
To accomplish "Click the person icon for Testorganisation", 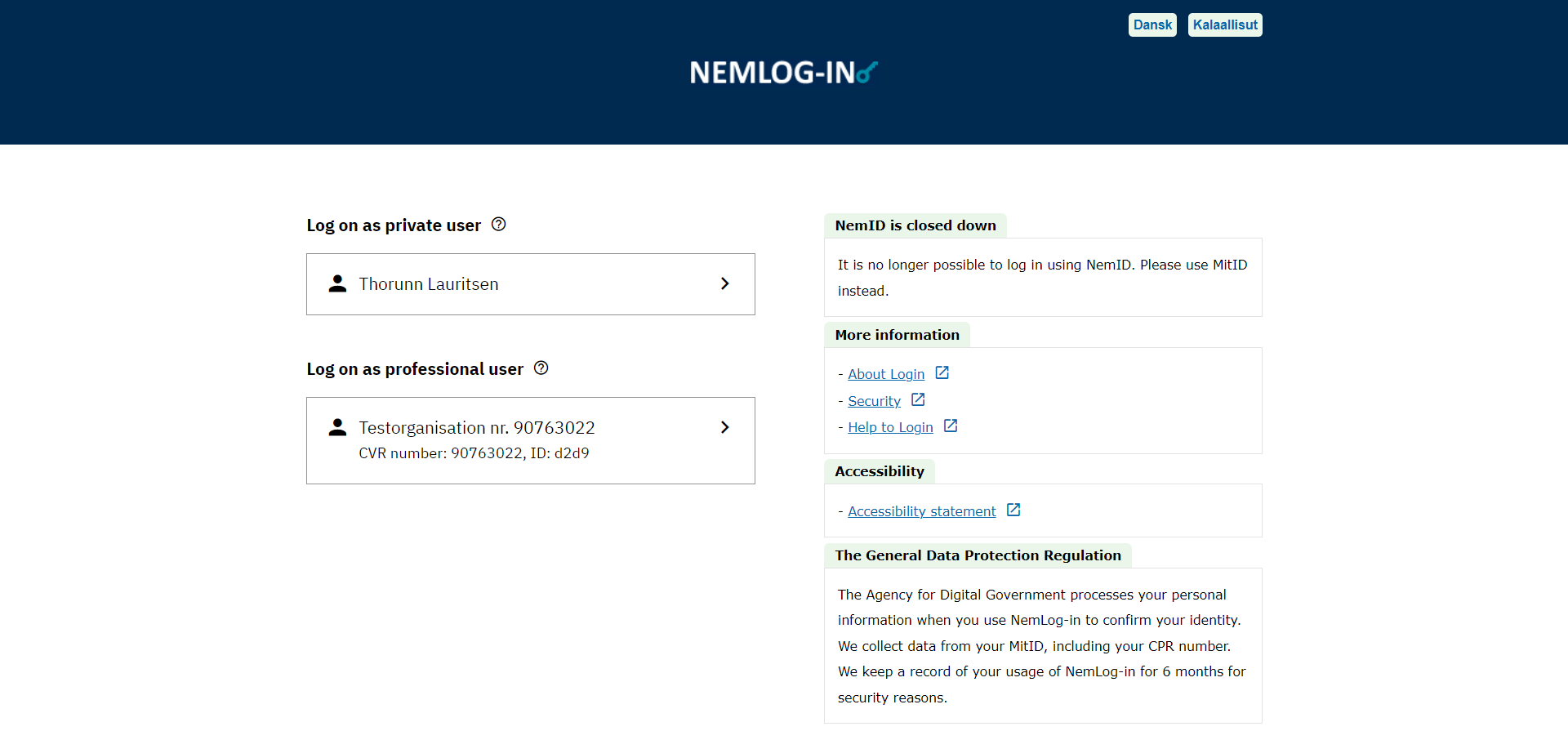I will pos(337,427).
